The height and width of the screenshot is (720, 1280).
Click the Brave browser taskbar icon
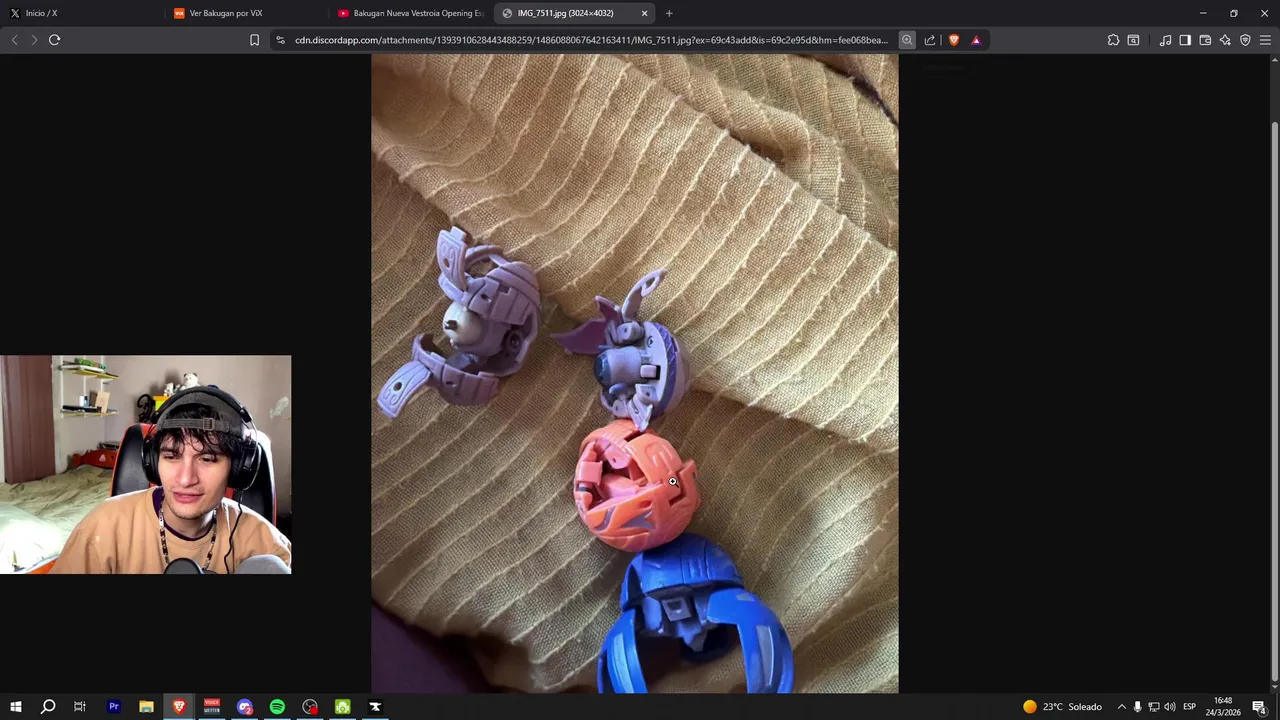tap(179, 706)
